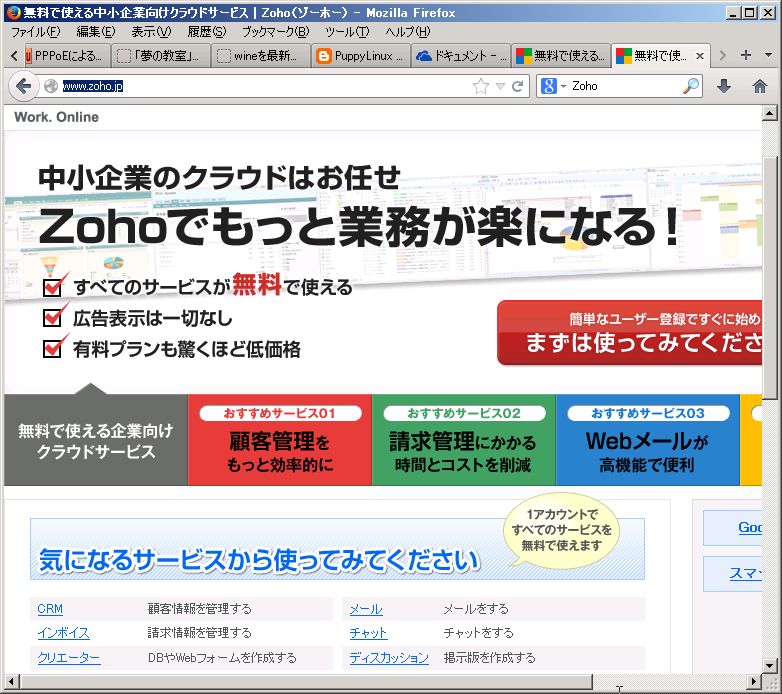Click vertical scrollbar up arrow

(770, 114)
